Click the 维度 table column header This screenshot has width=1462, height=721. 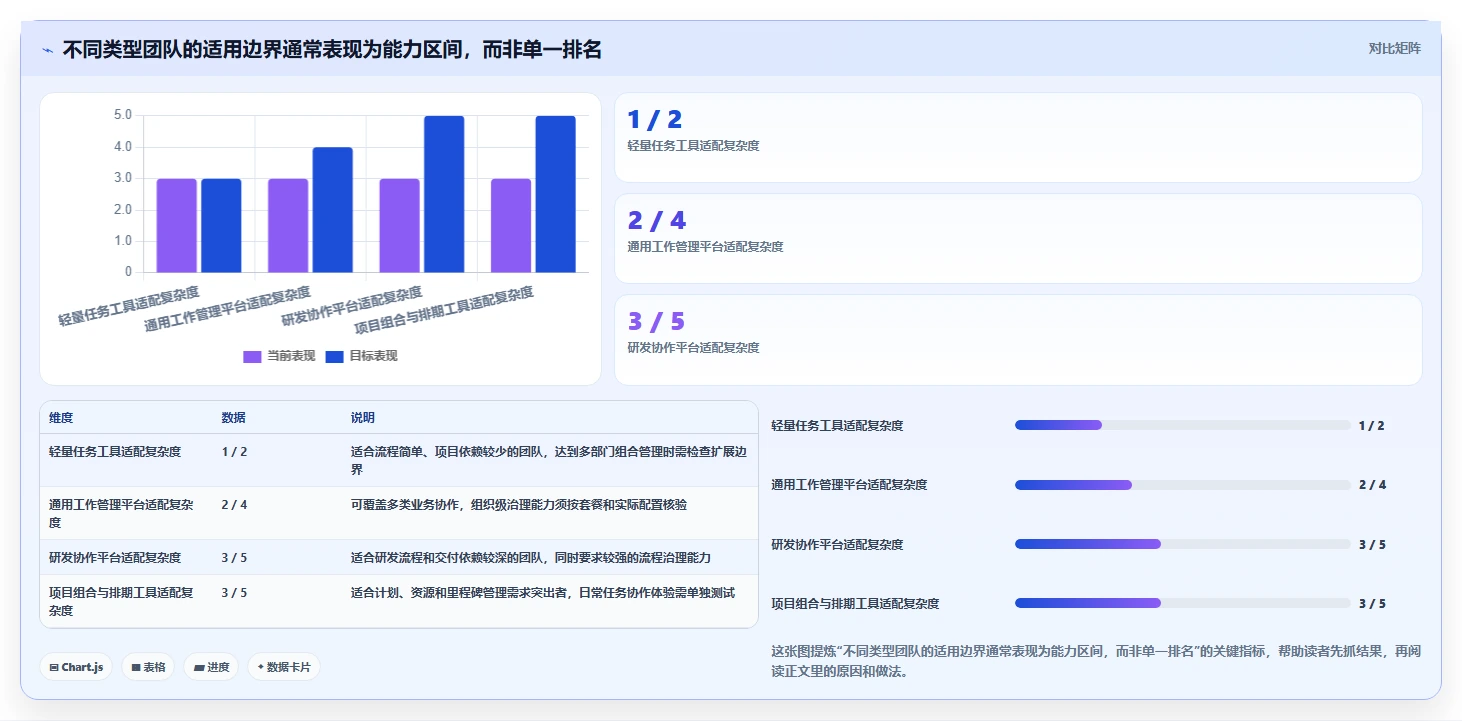pyautogui.click(x=61, y=418)
